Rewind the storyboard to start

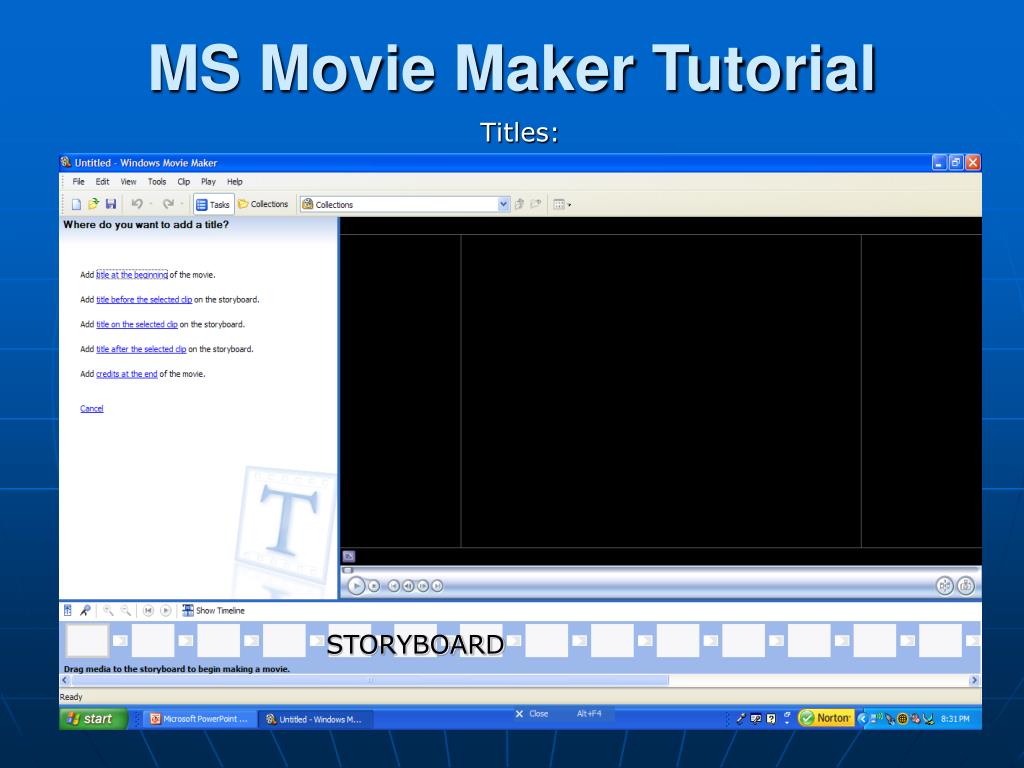pyautogui.click(x=148, y=611)
